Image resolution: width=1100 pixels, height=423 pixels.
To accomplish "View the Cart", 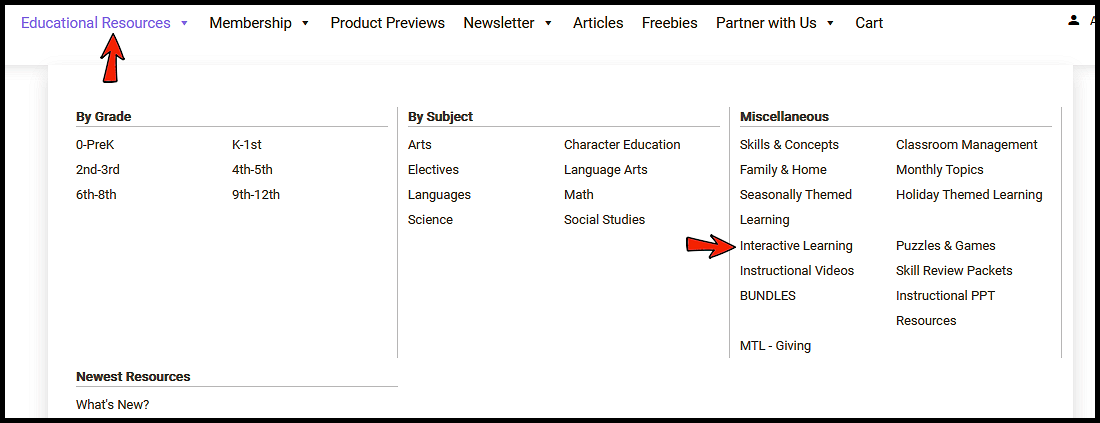I will (869, 23).
